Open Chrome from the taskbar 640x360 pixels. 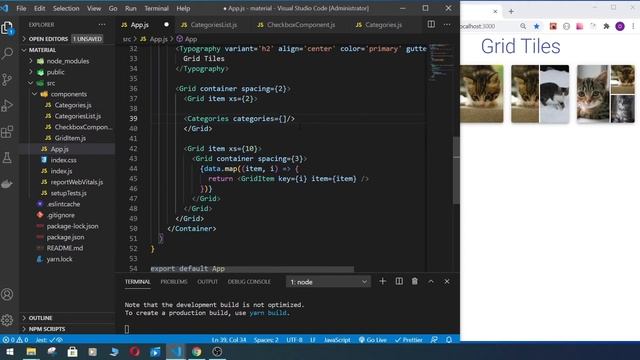point(196,352)
